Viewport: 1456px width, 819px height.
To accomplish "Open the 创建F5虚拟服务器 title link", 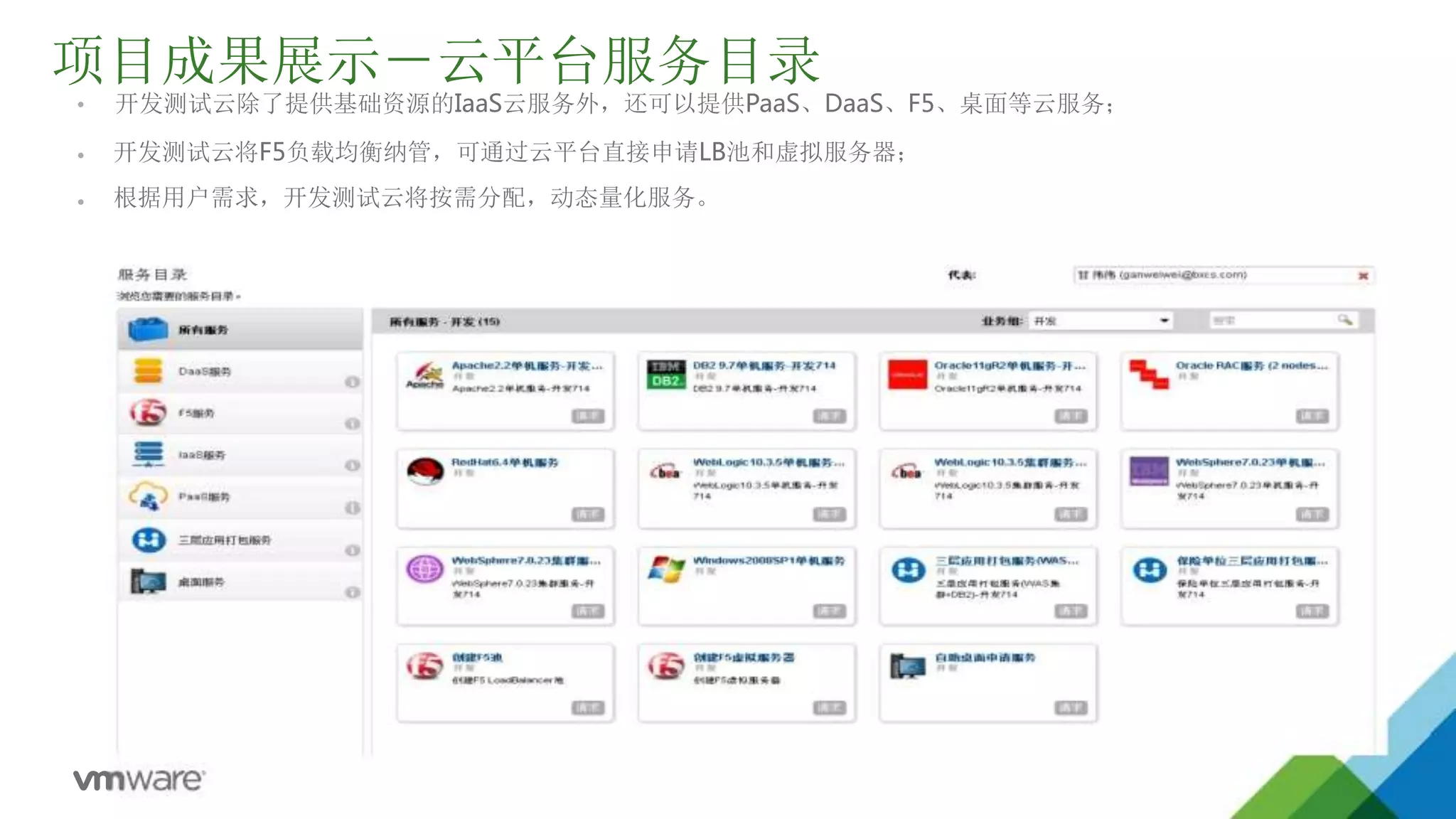I will click(x=744, y=658).
